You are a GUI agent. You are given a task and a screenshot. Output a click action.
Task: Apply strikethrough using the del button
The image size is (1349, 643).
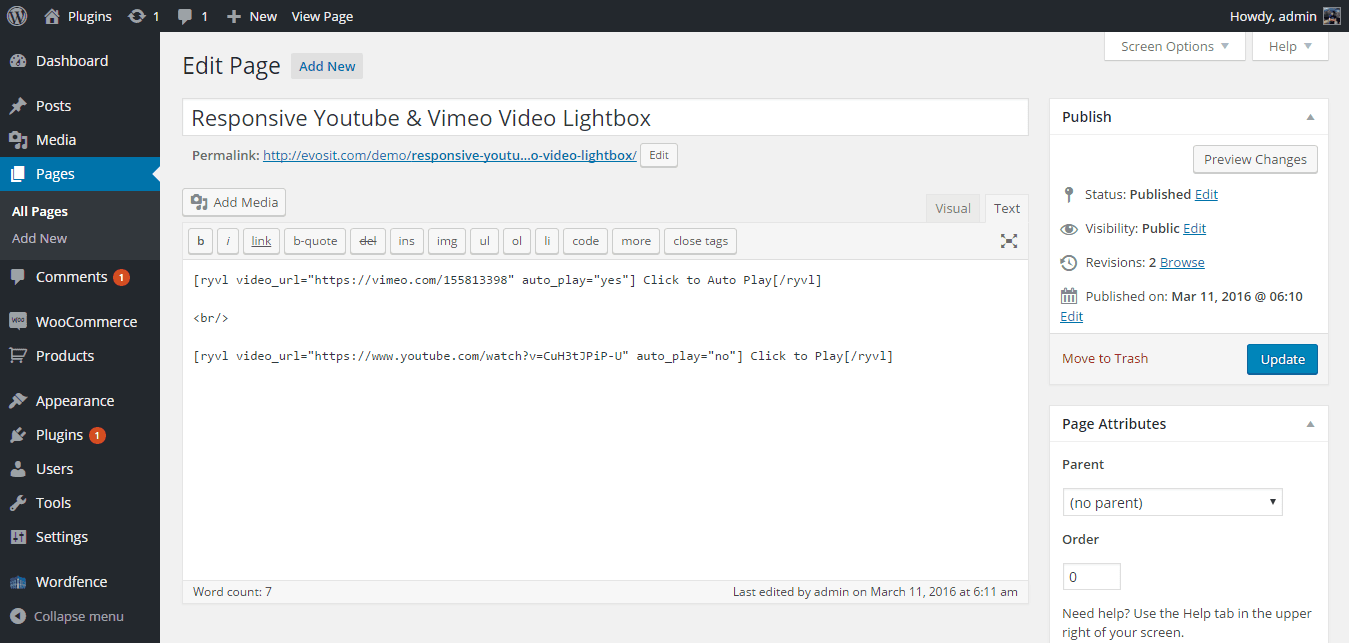(367, 241)
